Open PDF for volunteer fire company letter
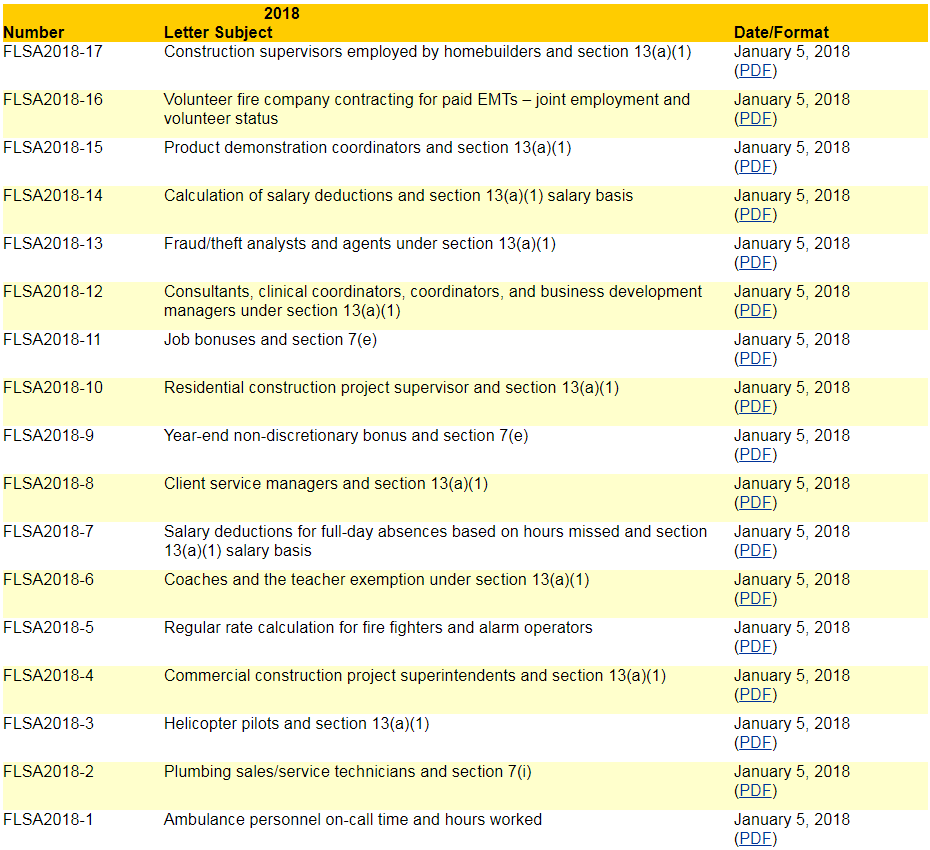 pyautogui.click(x=755, y=119)
